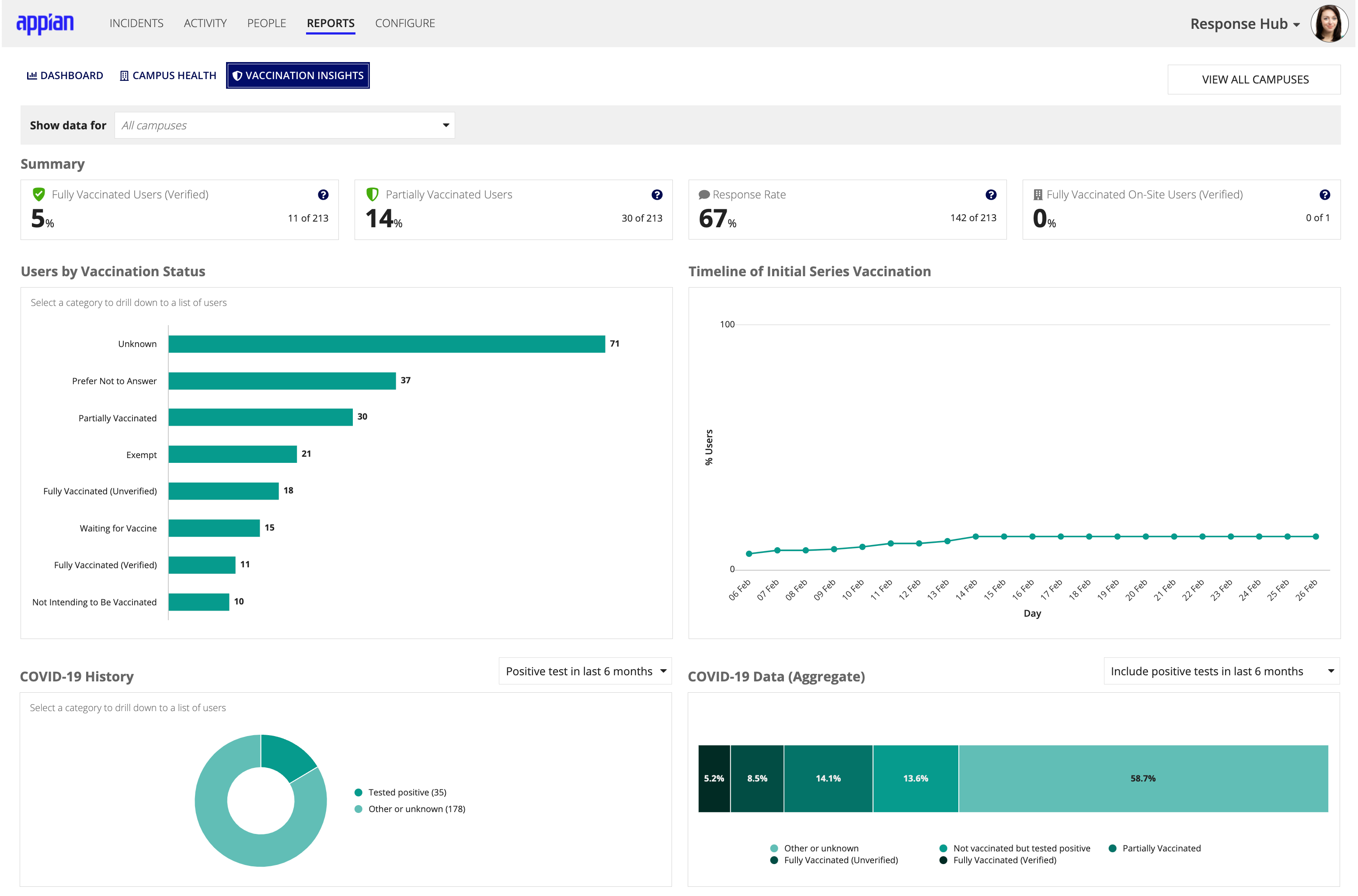Open the Dashboard report view
Image resolution: width=1358 pixels, height=896 pixels.
[x=65, y=76]
